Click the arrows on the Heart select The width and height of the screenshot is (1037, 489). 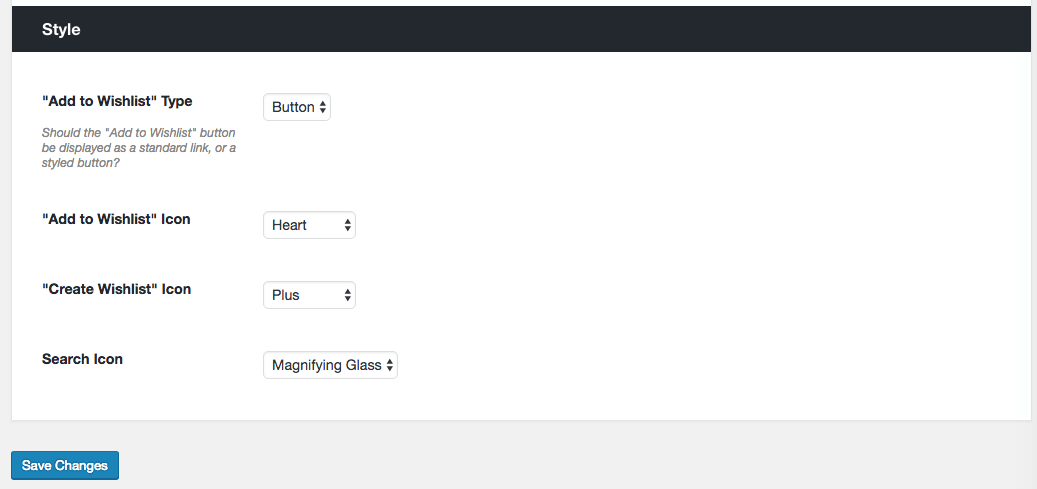pos(347,225)
